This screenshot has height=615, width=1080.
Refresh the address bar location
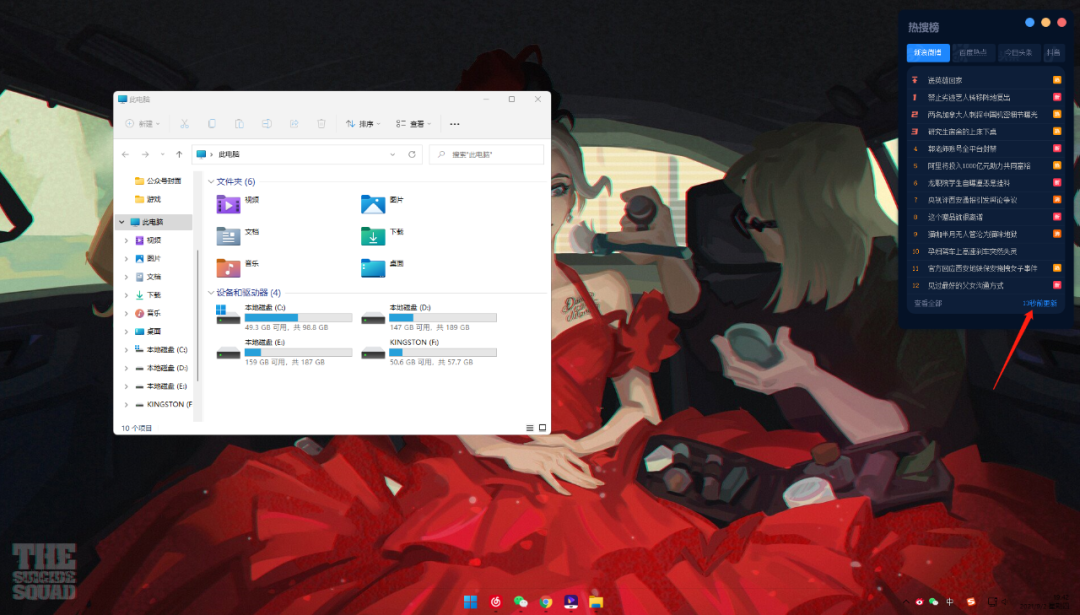tap(412, 154)
